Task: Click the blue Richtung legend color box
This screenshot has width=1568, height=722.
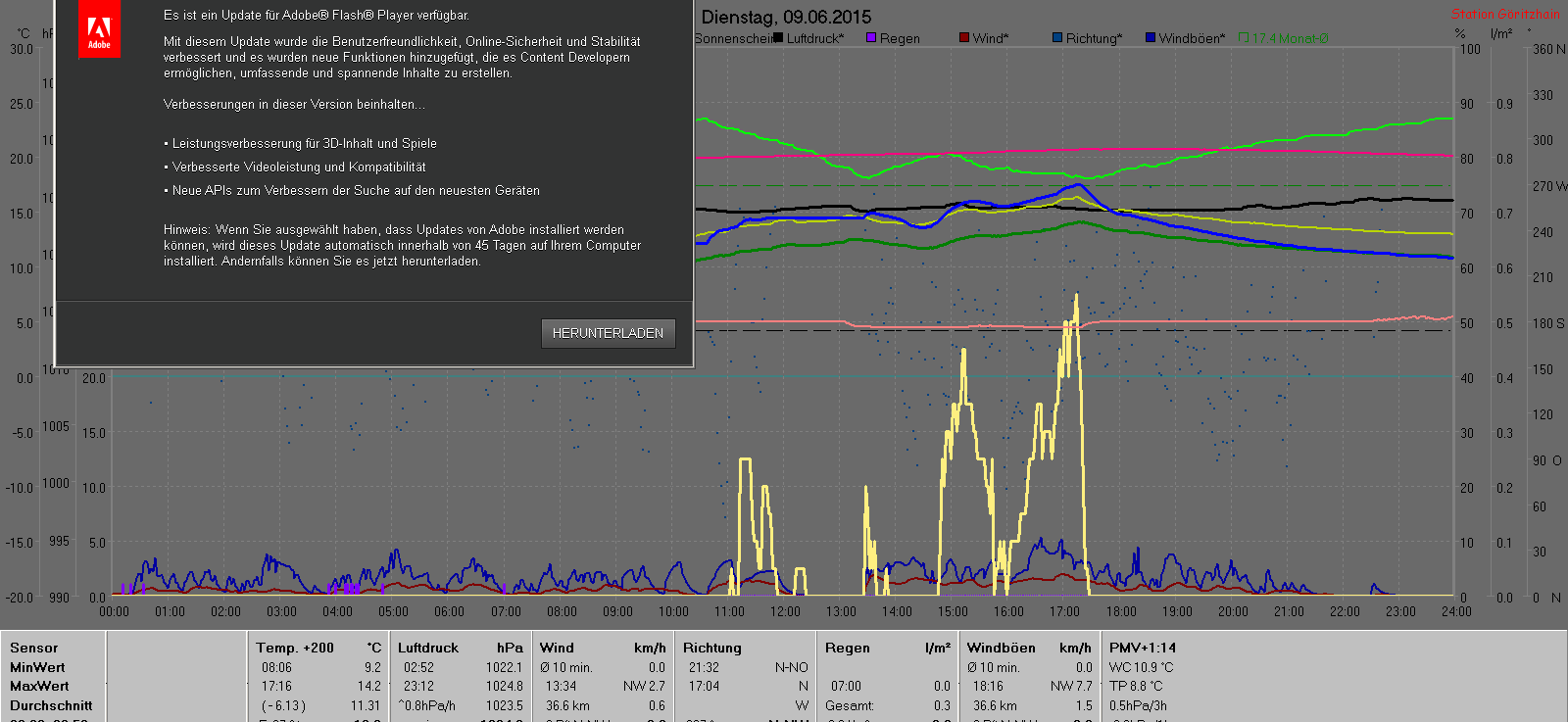Action: point(1057,37)
